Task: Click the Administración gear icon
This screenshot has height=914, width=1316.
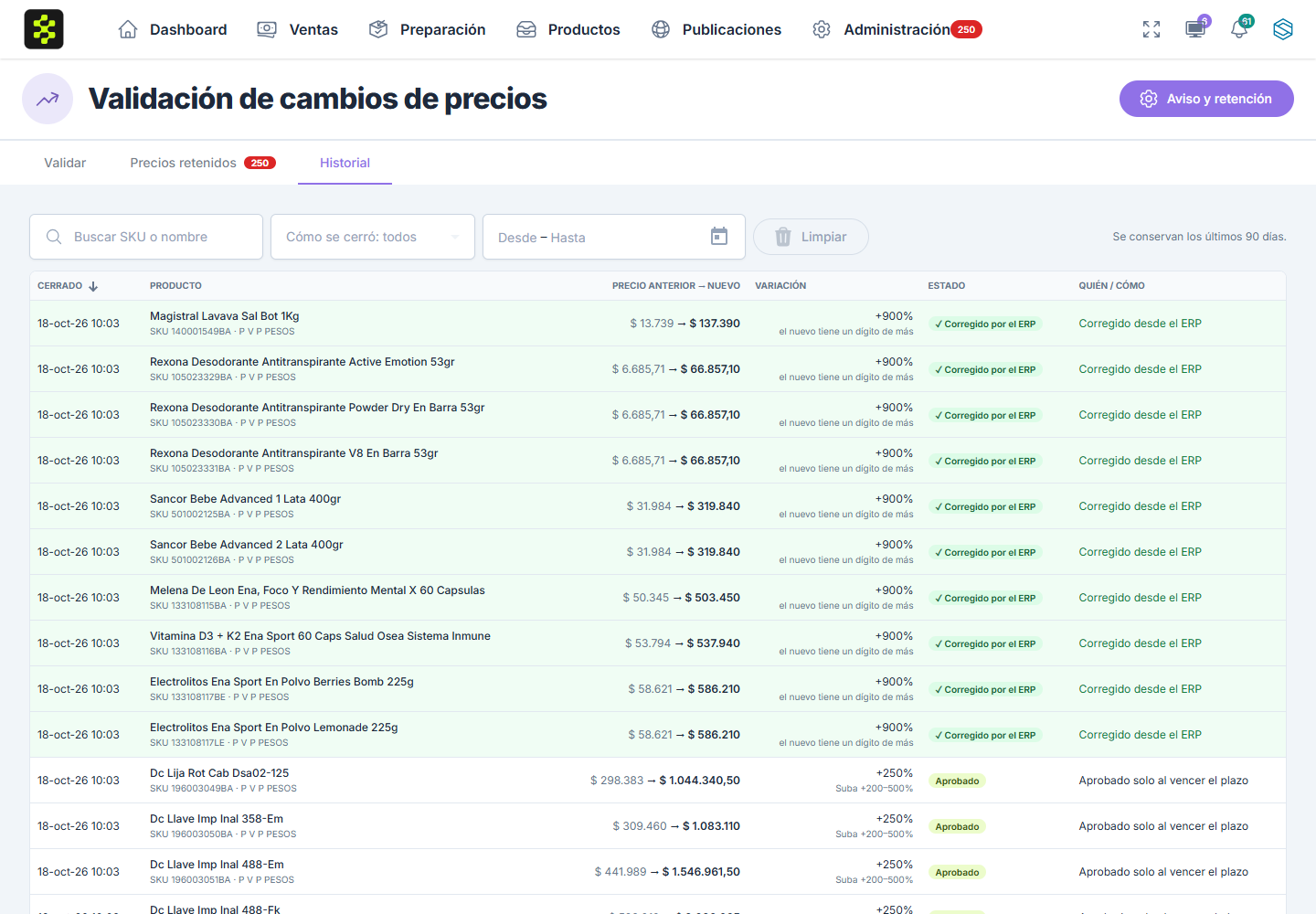Action: click(x=822, y=29)
